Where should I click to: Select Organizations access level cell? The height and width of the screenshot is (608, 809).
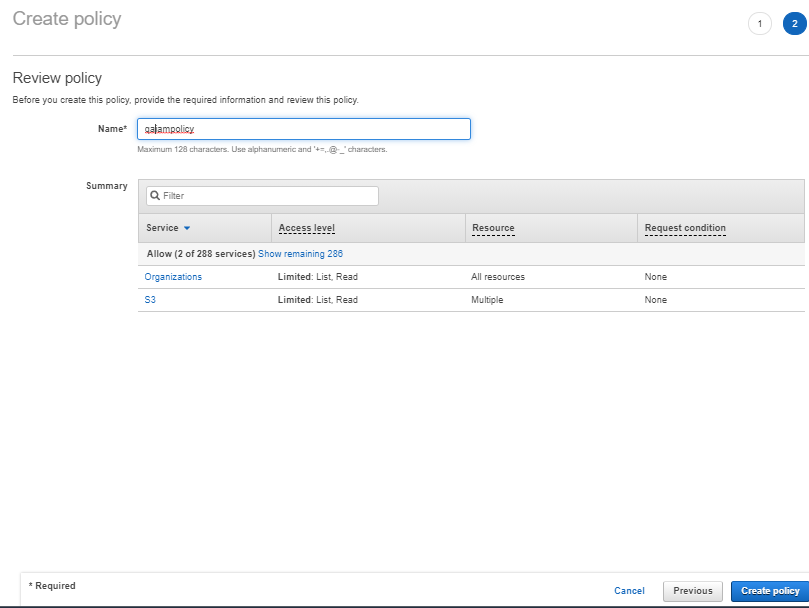(x=317, y=277)
